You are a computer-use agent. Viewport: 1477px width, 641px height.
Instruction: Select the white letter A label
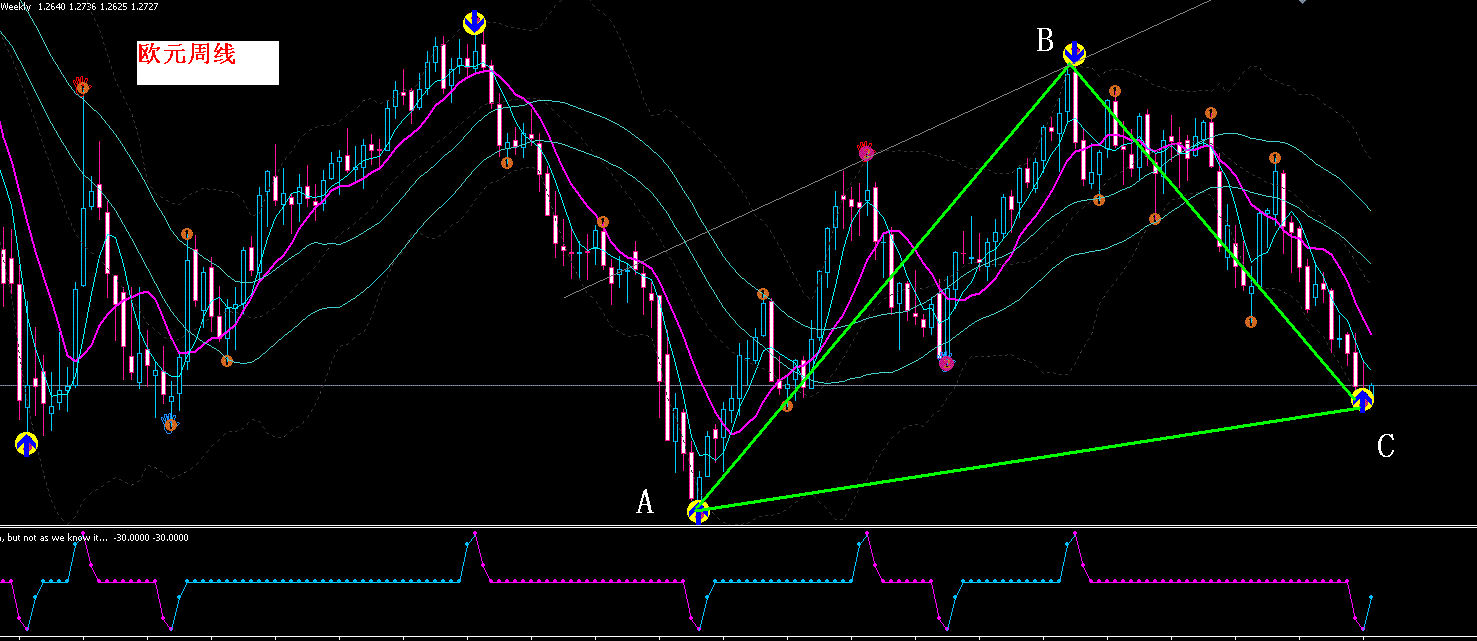pyautogui.click(x=645, y=503)
